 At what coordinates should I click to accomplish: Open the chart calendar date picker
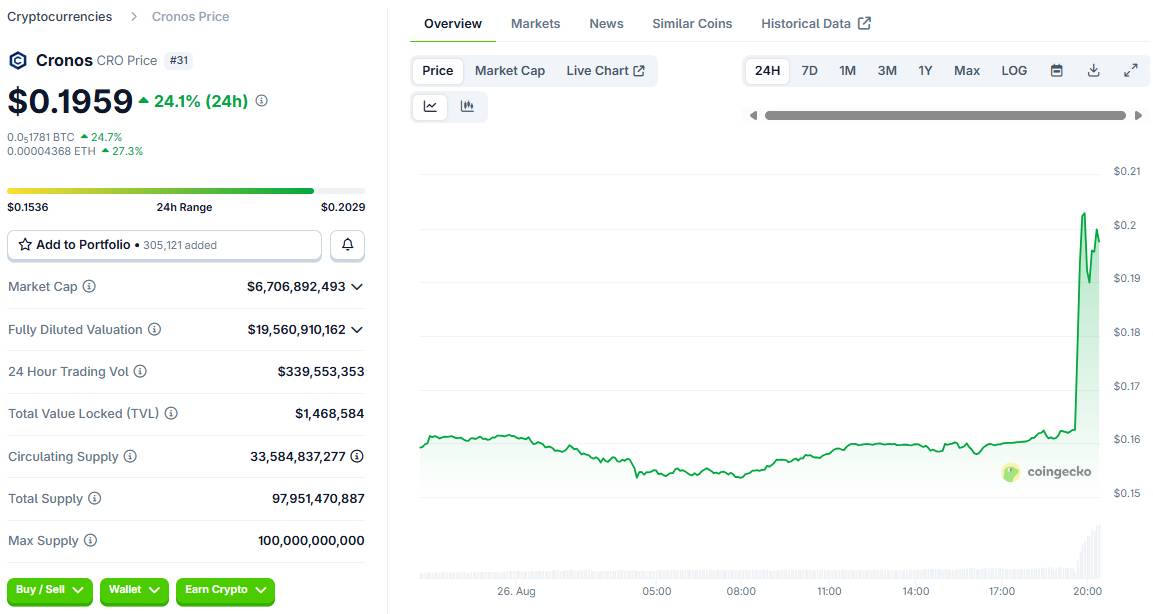pyautogui.click(x=1057, y=71)
